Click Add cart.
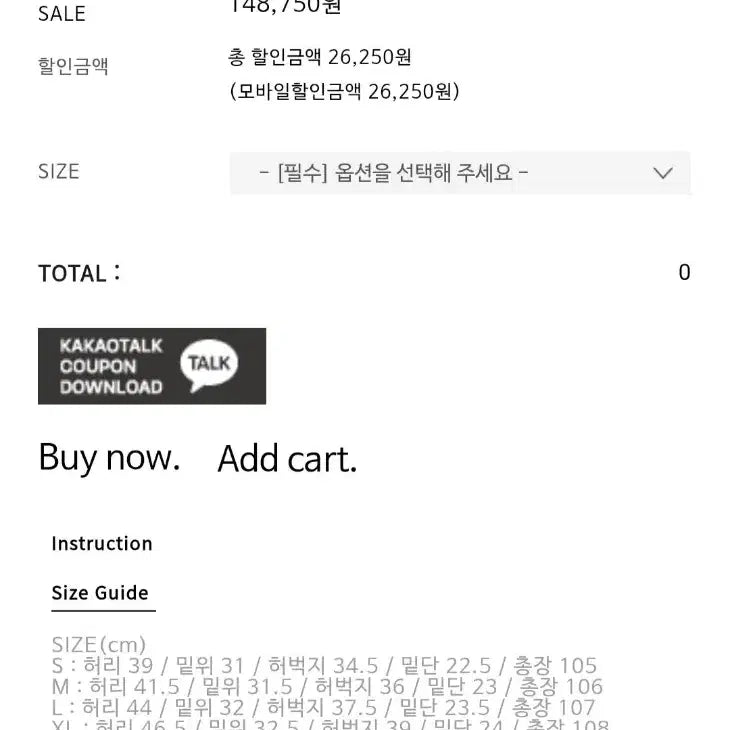The image size is (730, 730). click(x=287, y=459)
